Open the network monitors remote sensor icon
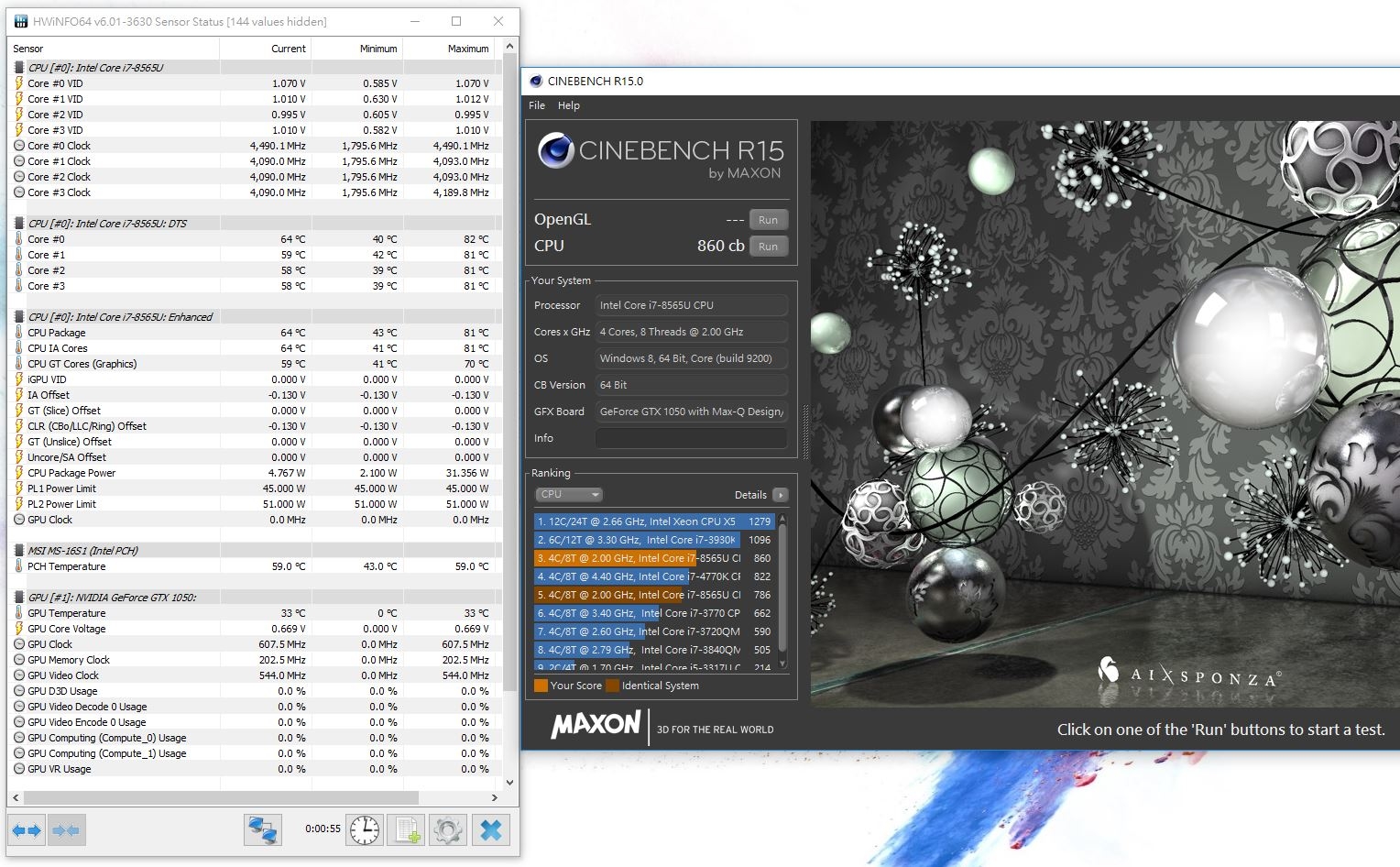Viewport: 1400px width, 867px height. tap(263, 830)
